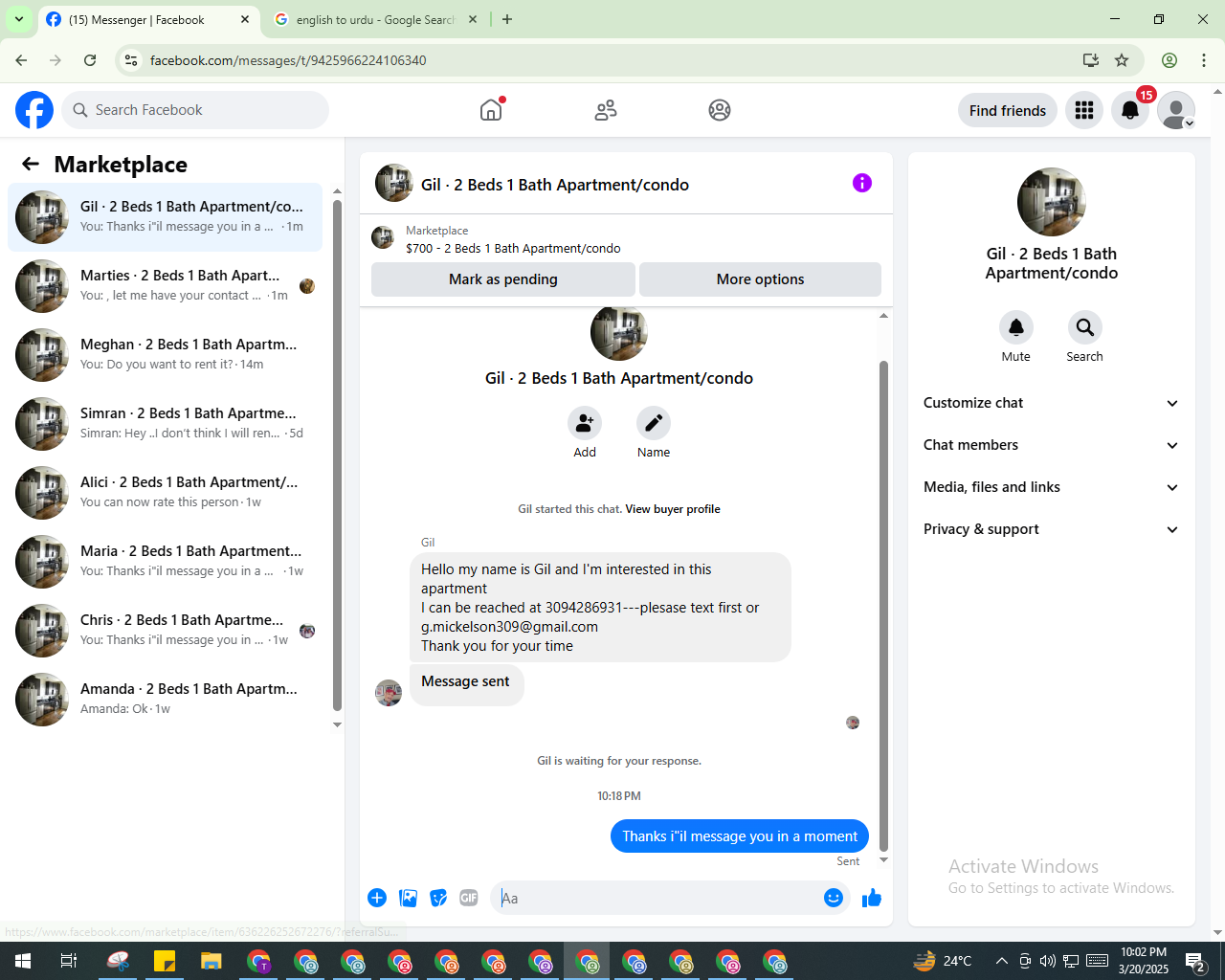The height and width of the screenshot is (980, 1225).
Task: Open Simran conversation in list
Action: pyautogui.click(x=166, y=424)
